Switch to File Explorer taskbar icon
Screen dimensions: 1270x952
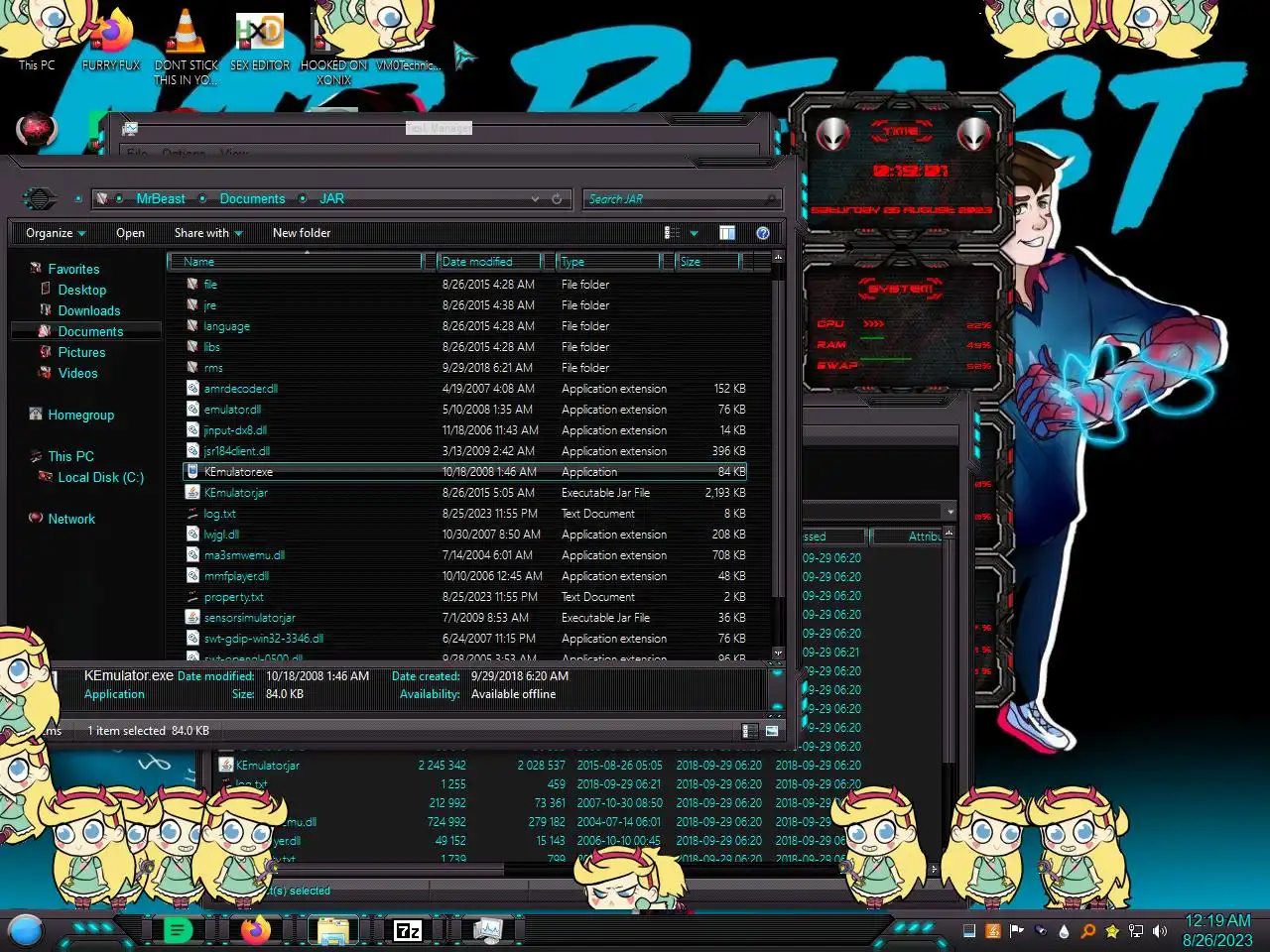tap(332, 930)
